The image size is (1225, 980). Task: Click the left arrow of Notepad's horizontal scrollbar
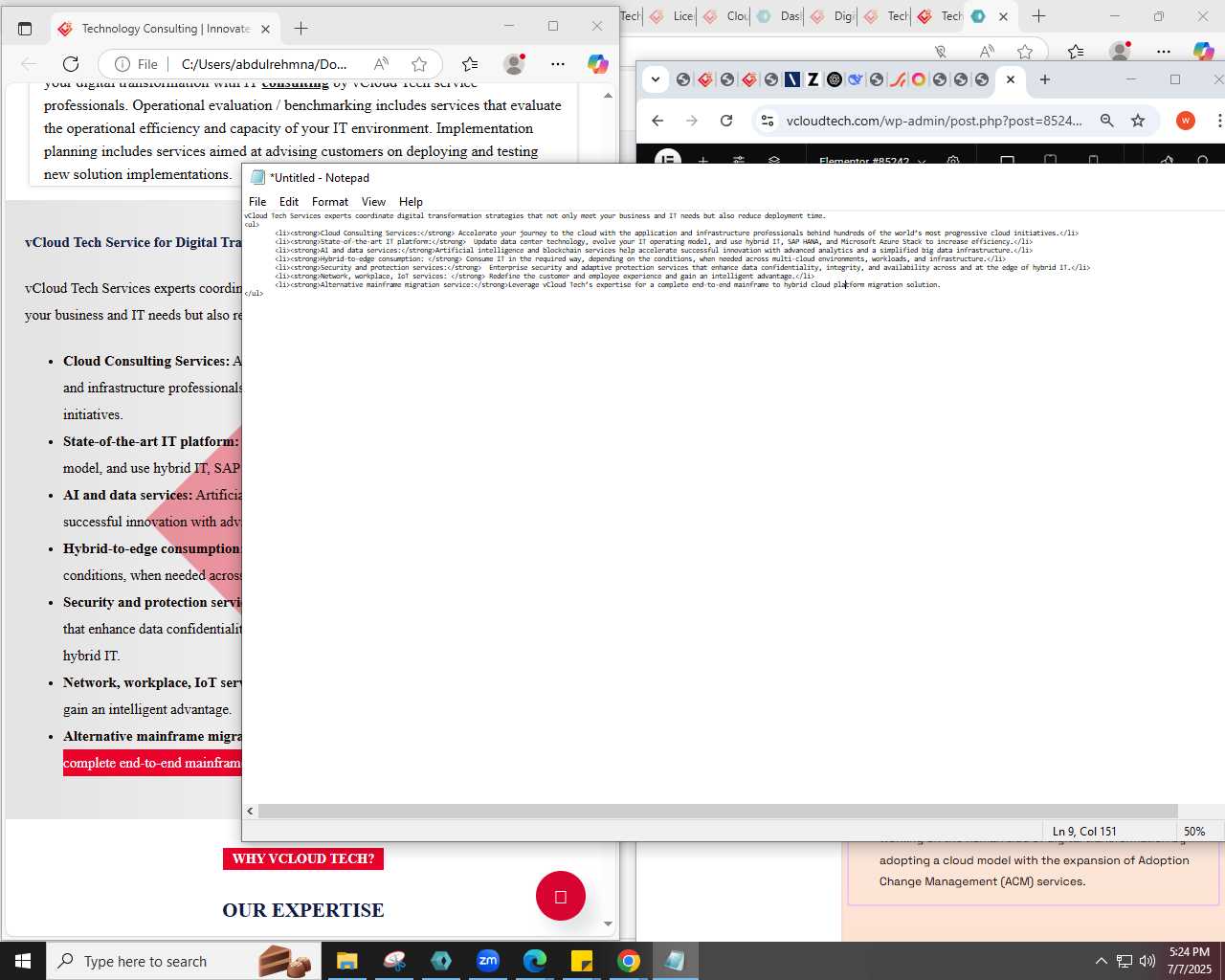coord(250,811)
